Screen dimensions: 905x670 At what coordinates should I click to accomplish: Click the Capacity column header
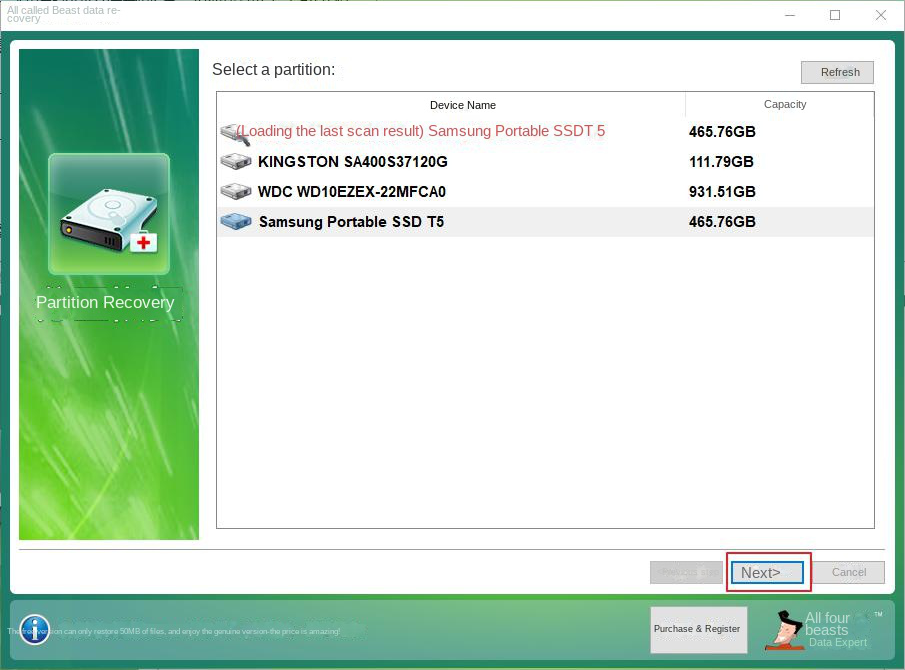(x=784, y=105)
